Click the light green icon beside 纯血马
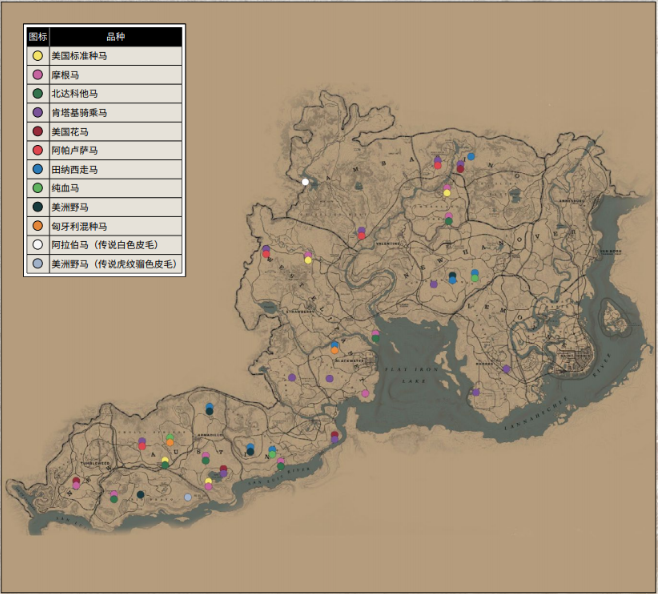This screenshot has height=594, width=659. click(37, 188)
